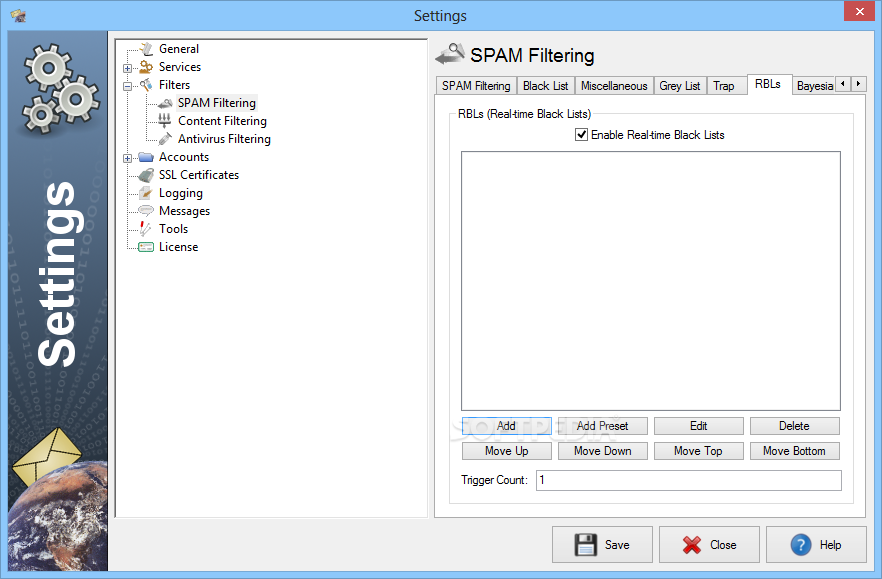Screen dimensions: 882x579
Task: Select Messages in the tree
Action: [x=184, y=211]
